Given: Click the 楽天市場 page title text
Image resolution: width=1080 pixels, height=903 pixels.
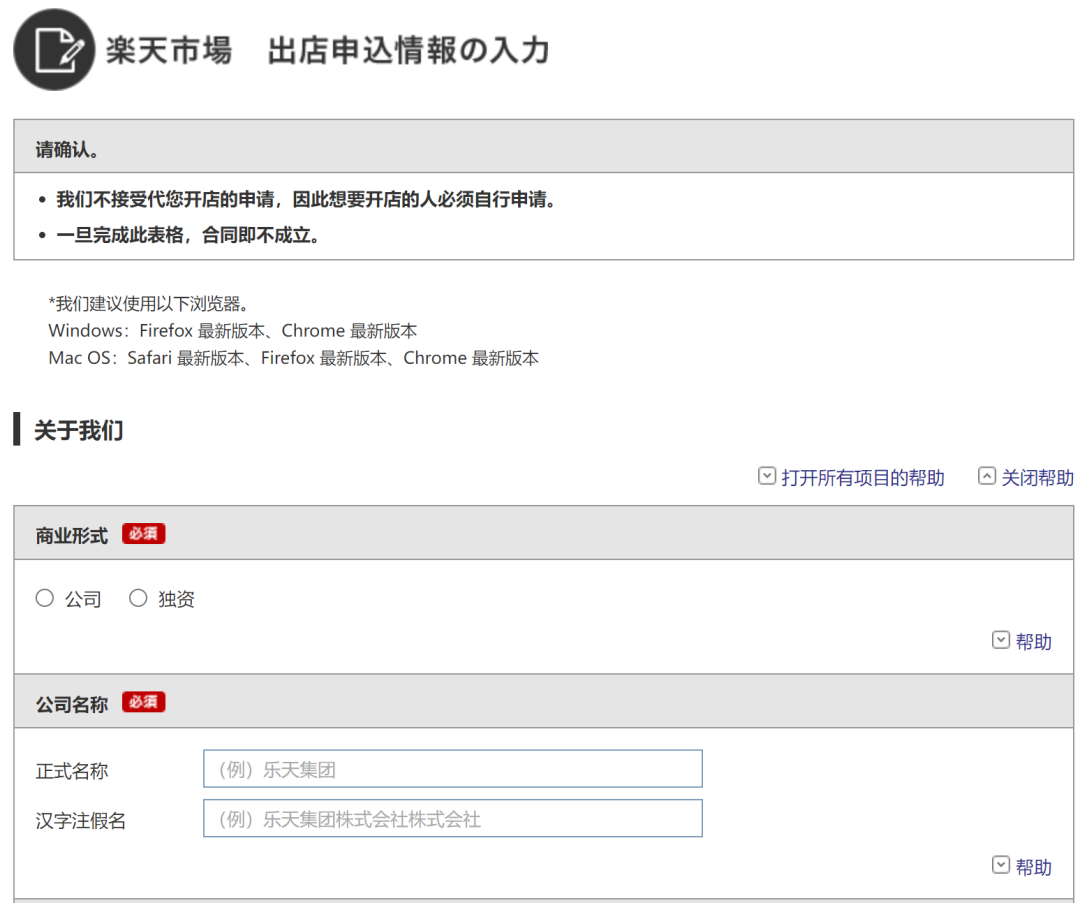Looking at the screenshot, I should (x=169, y=50).
